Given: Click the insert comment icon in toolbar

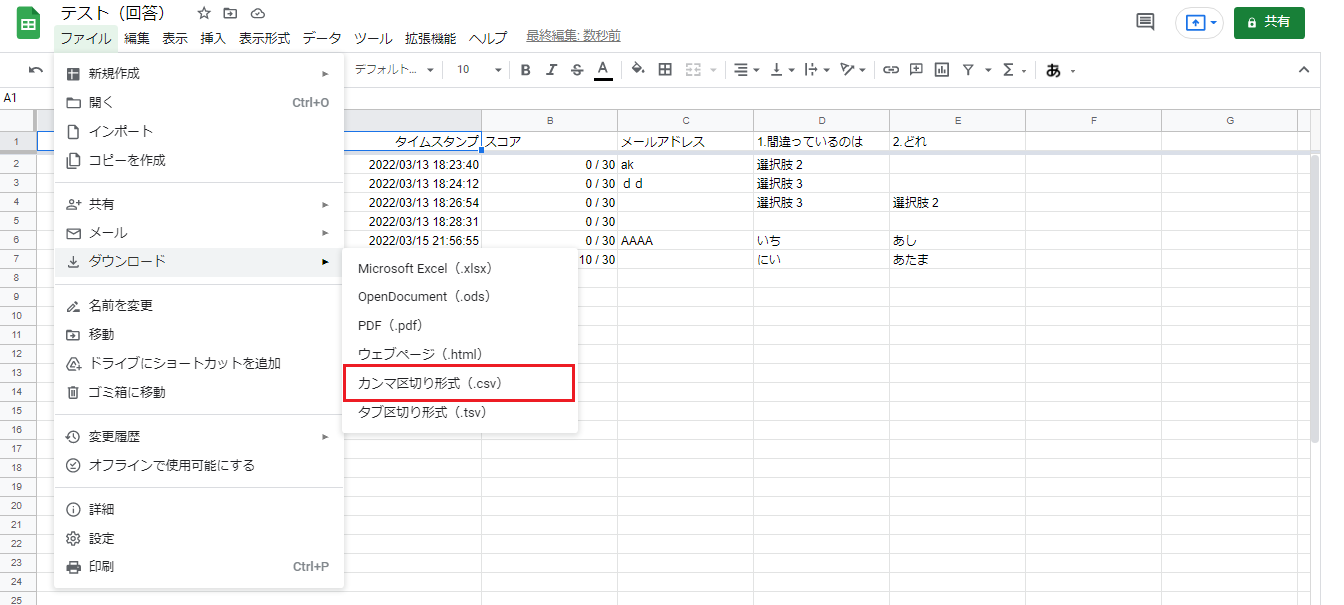Looking at the screenshot, I should tap(916, 70).
